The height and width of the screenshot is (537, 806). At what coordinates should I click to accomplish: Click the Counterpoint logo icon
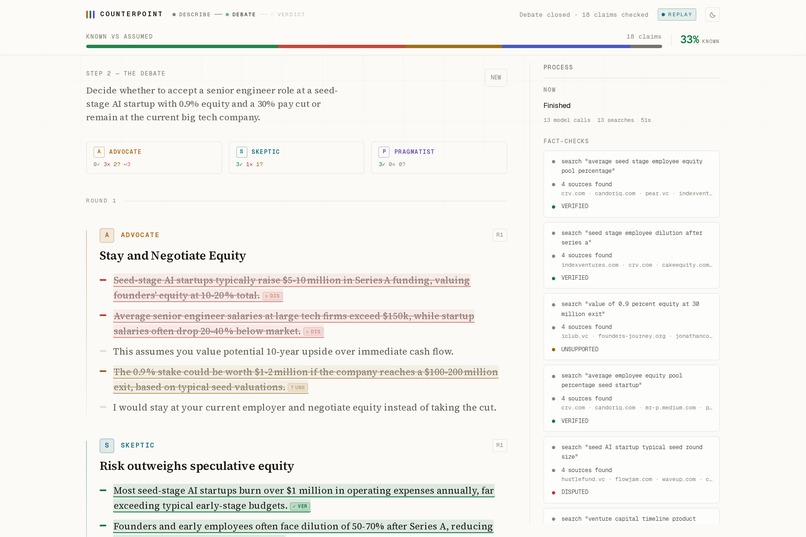90,14
